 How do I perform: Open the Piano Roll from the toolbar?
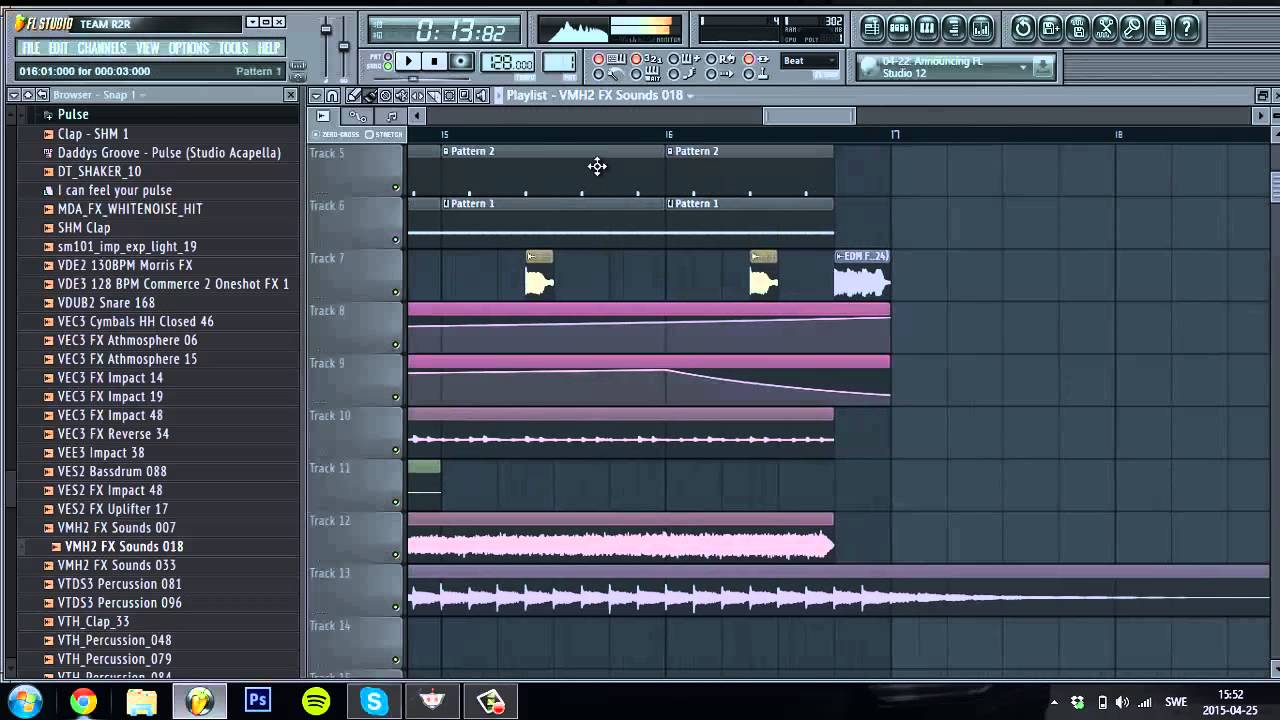(926, 28)
